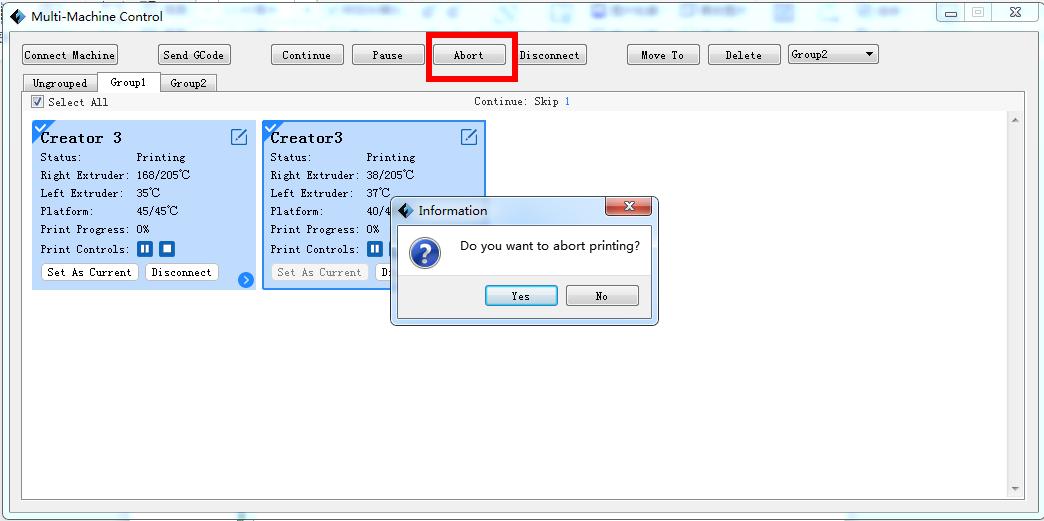Click Set As Current on Creator 3 card
This screenshot has width=1044, height=521.
90,272
